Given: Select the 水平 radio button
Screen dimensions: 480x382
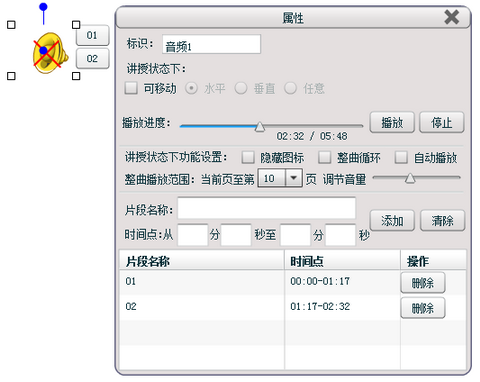Looking at the screenshot, I should click(191, 88).
